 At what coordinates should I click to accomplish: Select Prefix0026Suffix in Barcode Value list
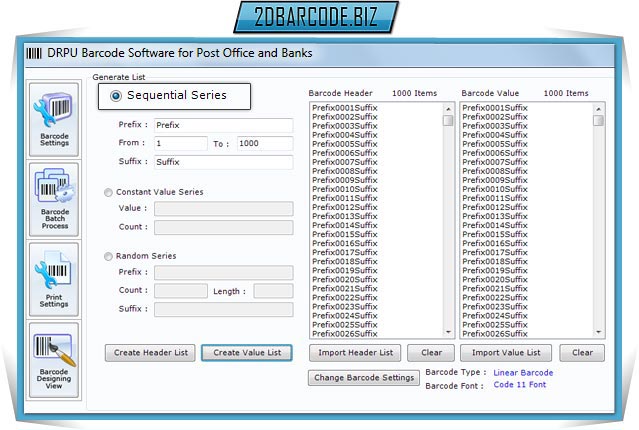(x=495, y=334)
